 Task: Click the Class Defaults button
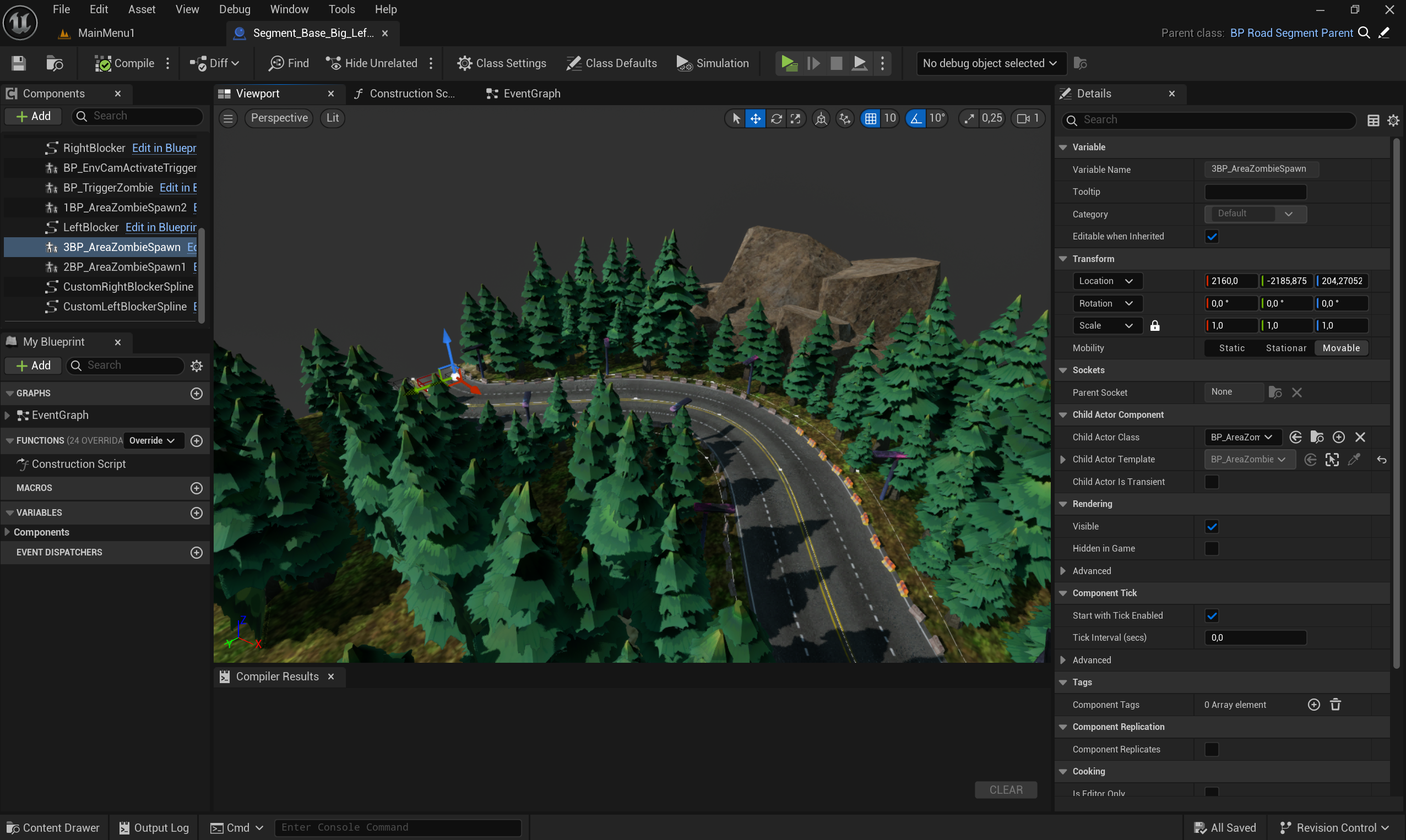pos(612,63)
